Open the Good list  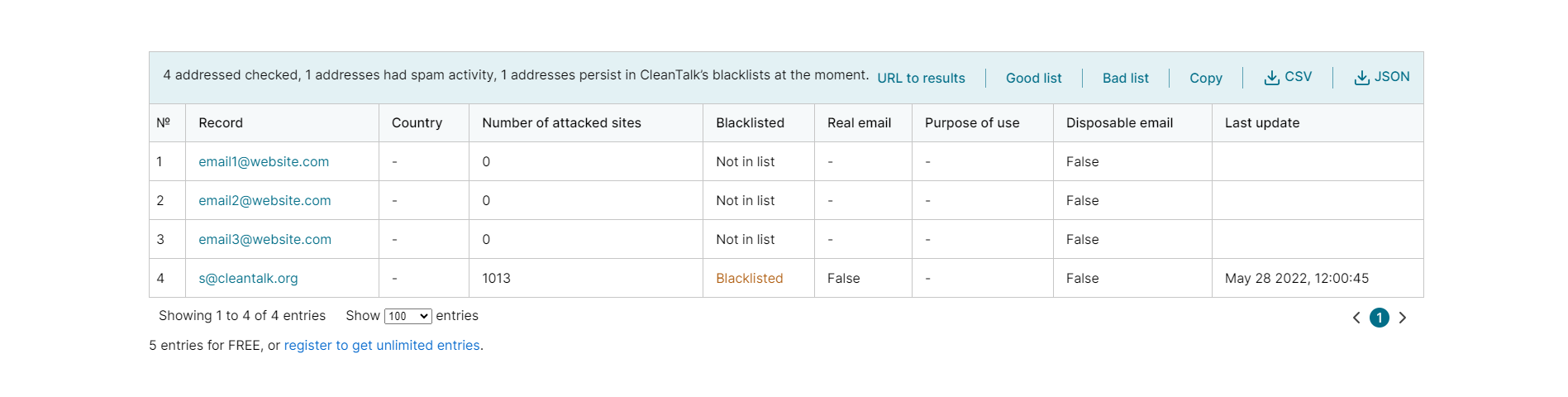[1033, 78]
